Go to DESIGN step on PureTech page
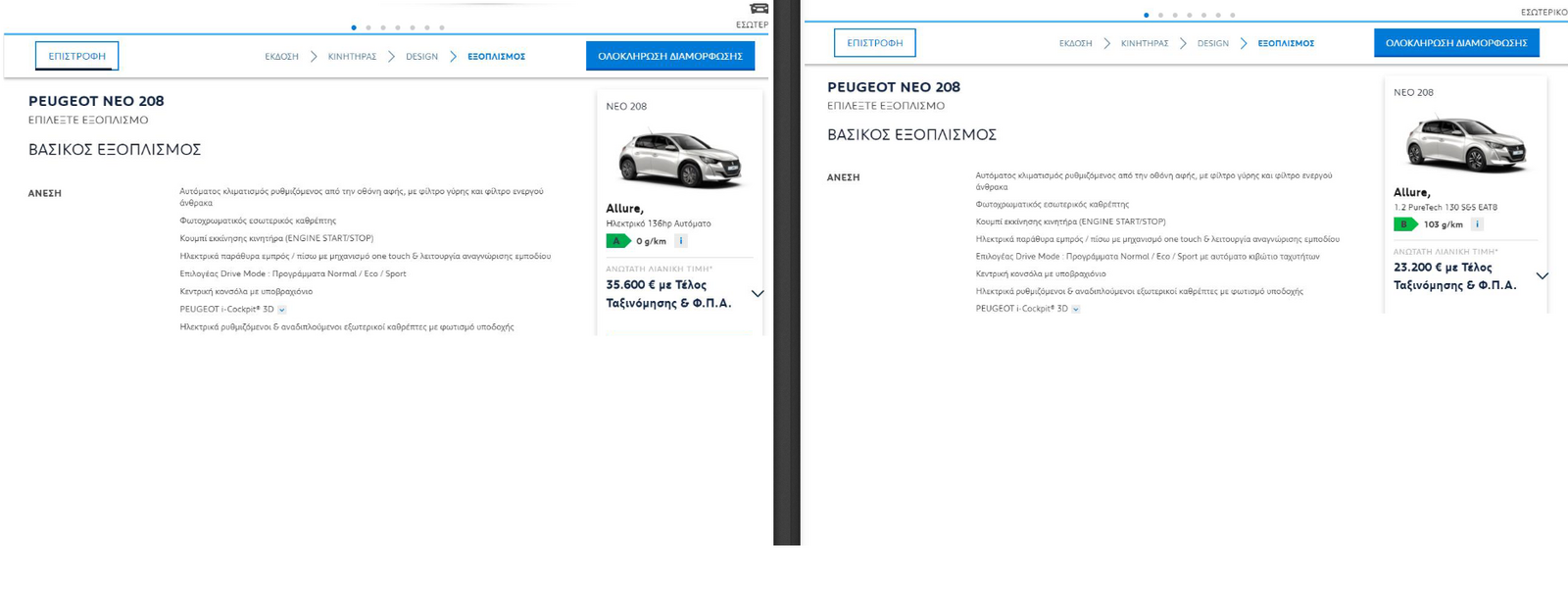The image size is (1568, 590). 1213,43
